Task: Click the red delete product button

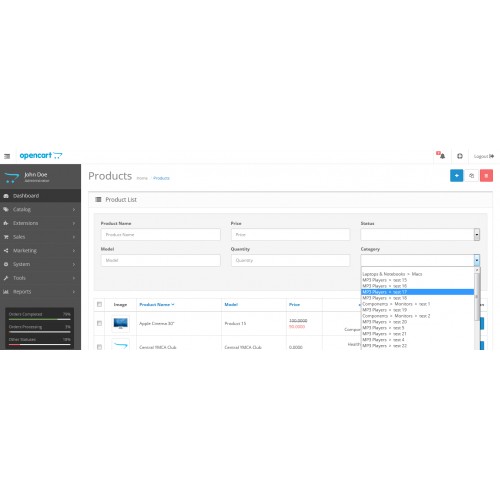Action: coord(486,176)
